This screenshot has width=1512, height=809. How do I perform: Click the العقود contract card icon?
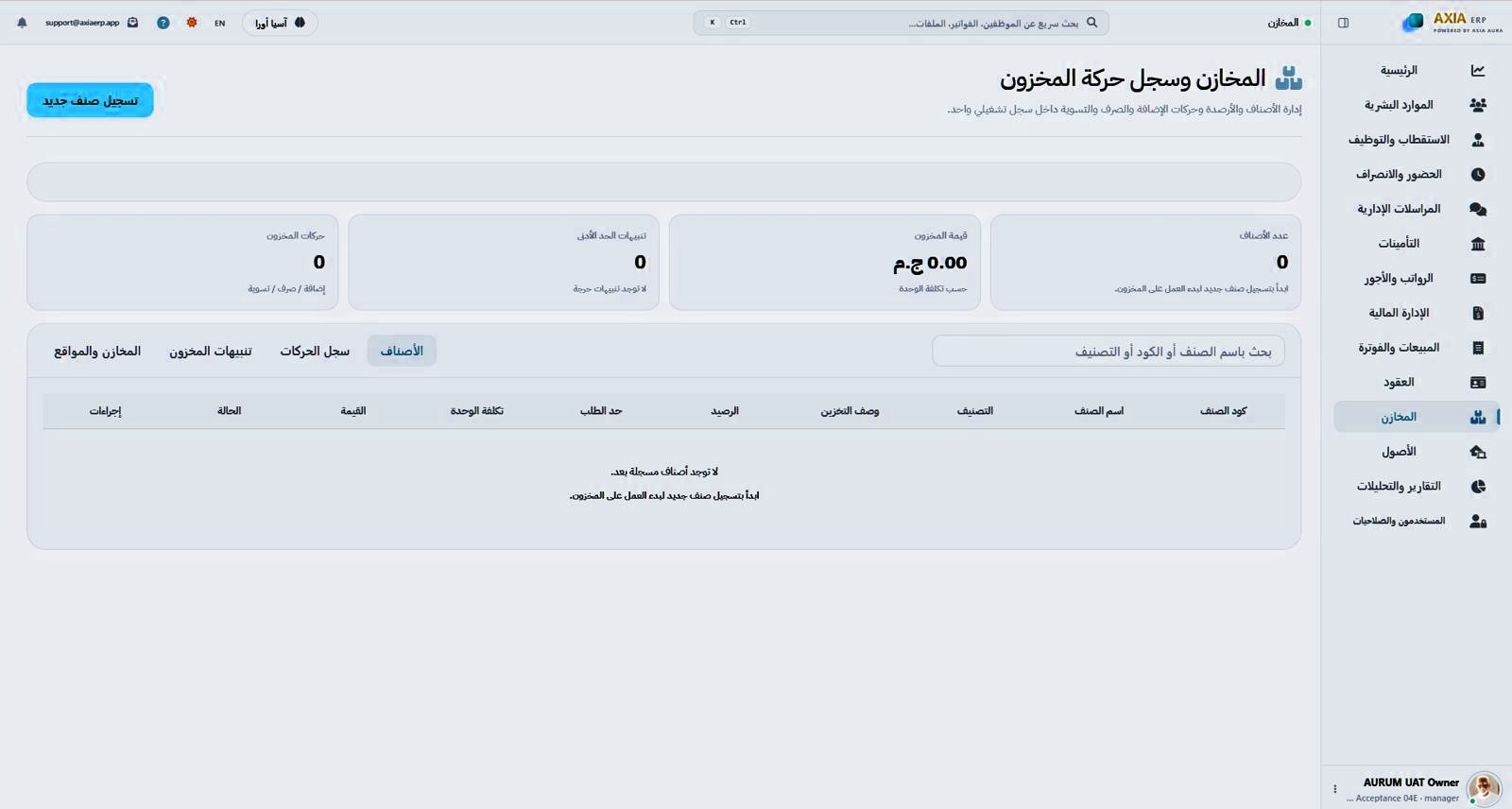click(x=1478, y=383)
